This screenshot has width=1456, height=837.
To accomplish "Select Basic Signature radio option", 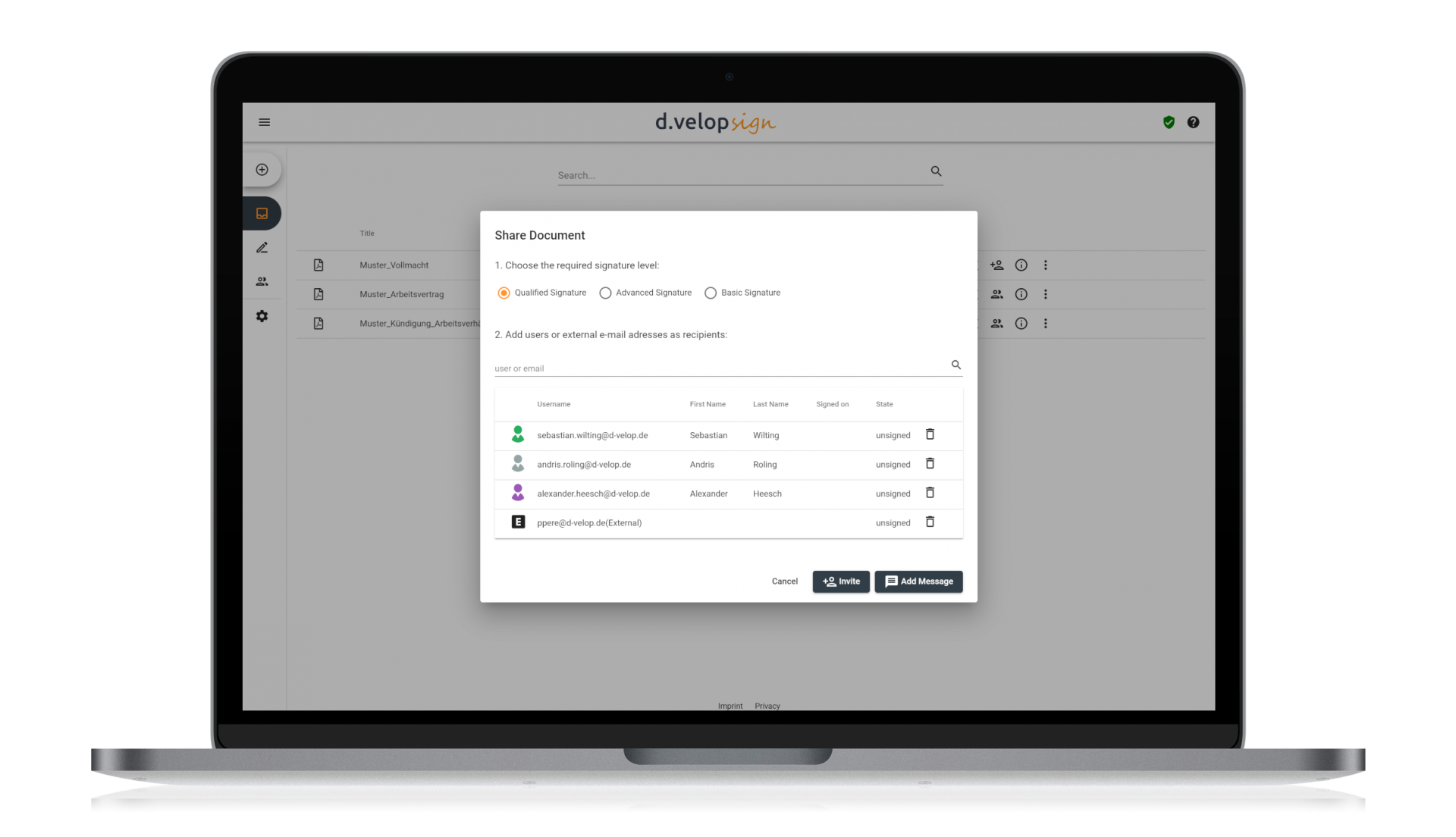I will 711,293.
